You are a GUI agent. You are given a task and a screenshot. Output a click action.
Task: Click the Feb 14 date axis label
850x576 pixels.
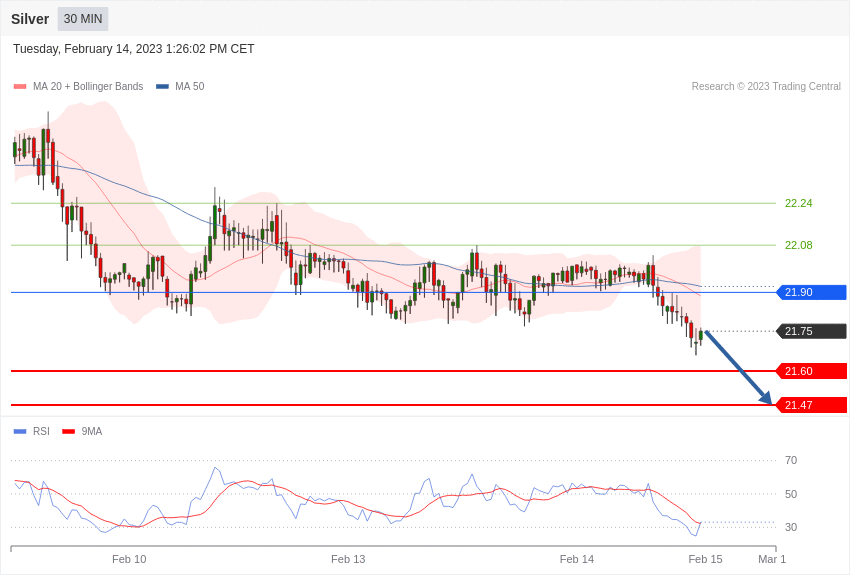pos(577,559)
